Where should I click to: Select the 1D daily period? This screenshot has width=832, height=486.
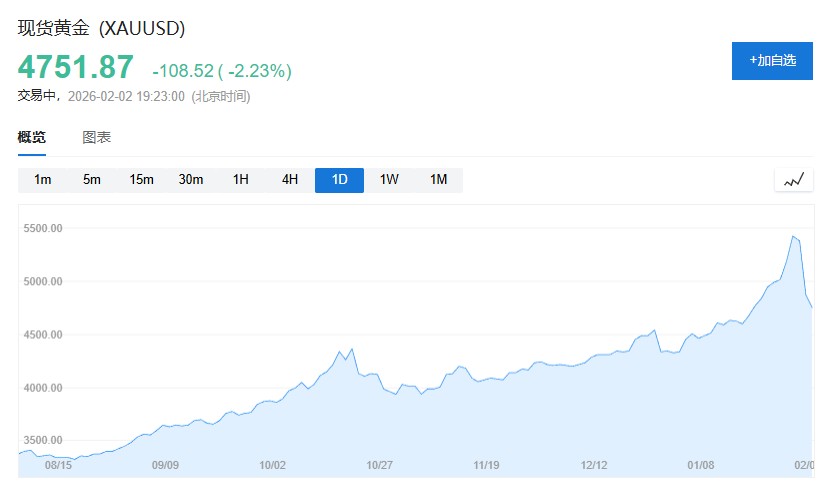click(339, 180)
